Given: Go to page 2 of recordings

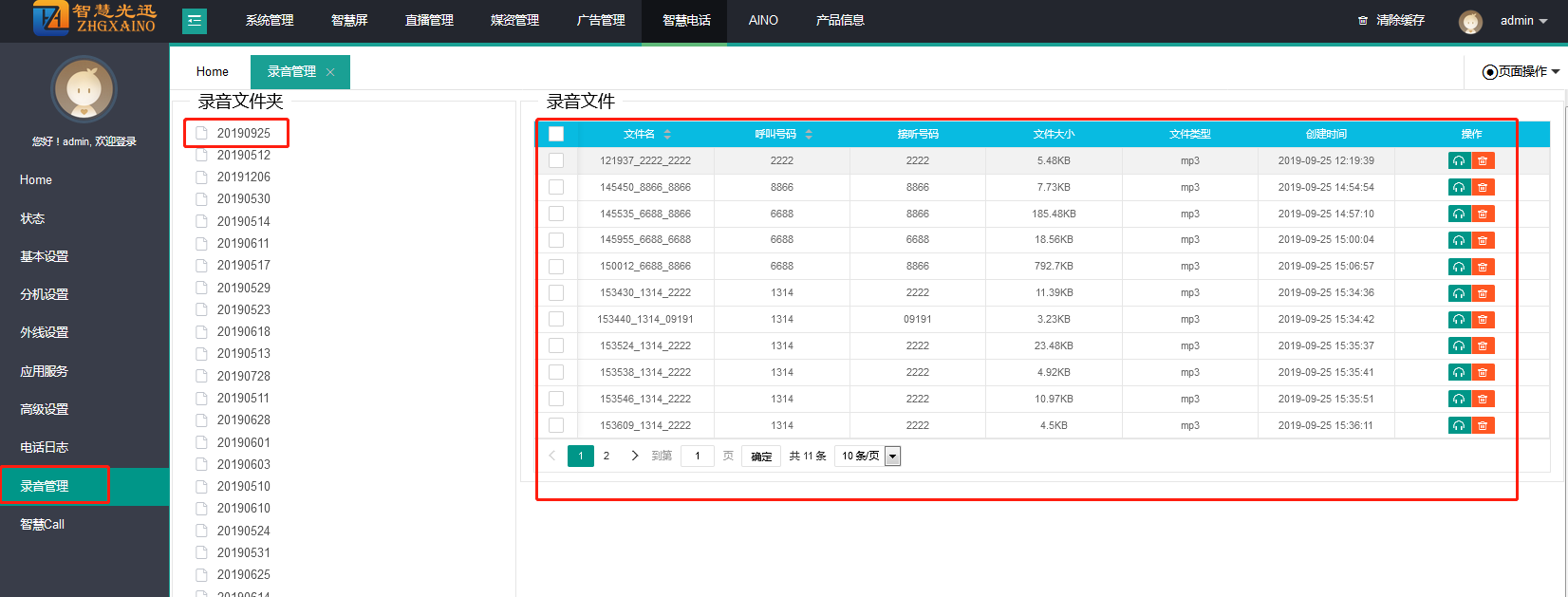Looking at the screenshot, I should [x=607, y=457].
